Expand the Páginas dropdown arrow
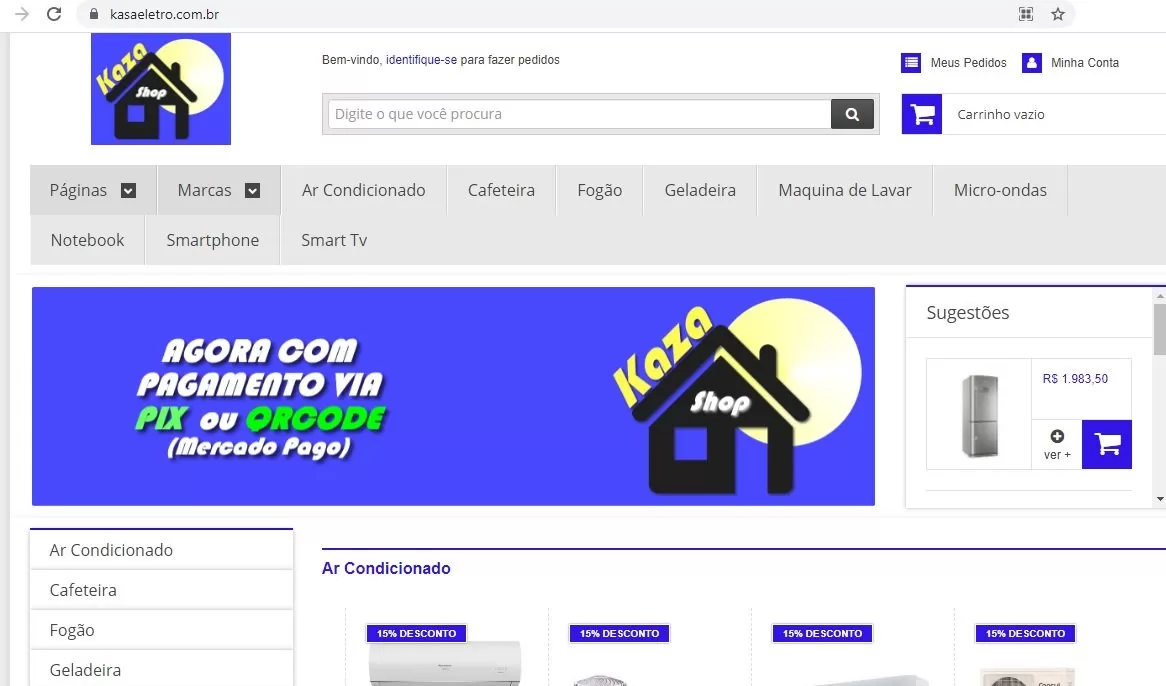 pos(129,191)
